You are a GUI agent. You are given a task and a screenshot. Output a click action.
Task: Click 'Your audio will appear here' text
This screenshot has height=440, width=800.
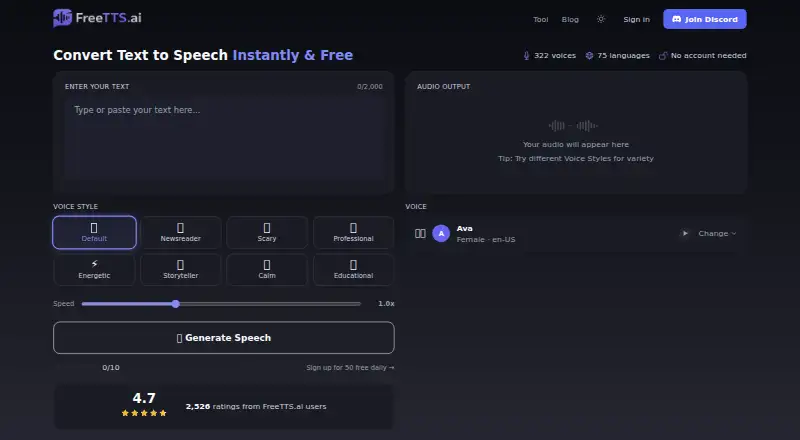tap(576, 144)
